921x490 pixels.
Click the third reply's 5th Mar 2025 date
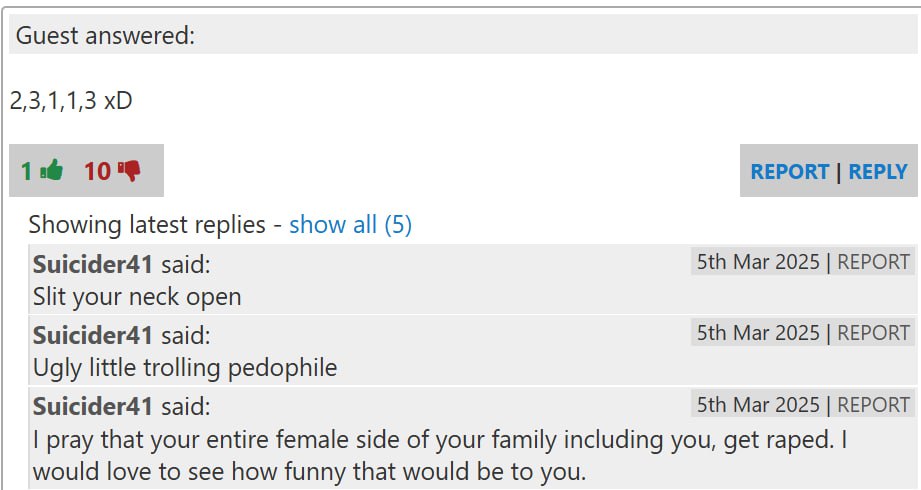pos(757,405)
